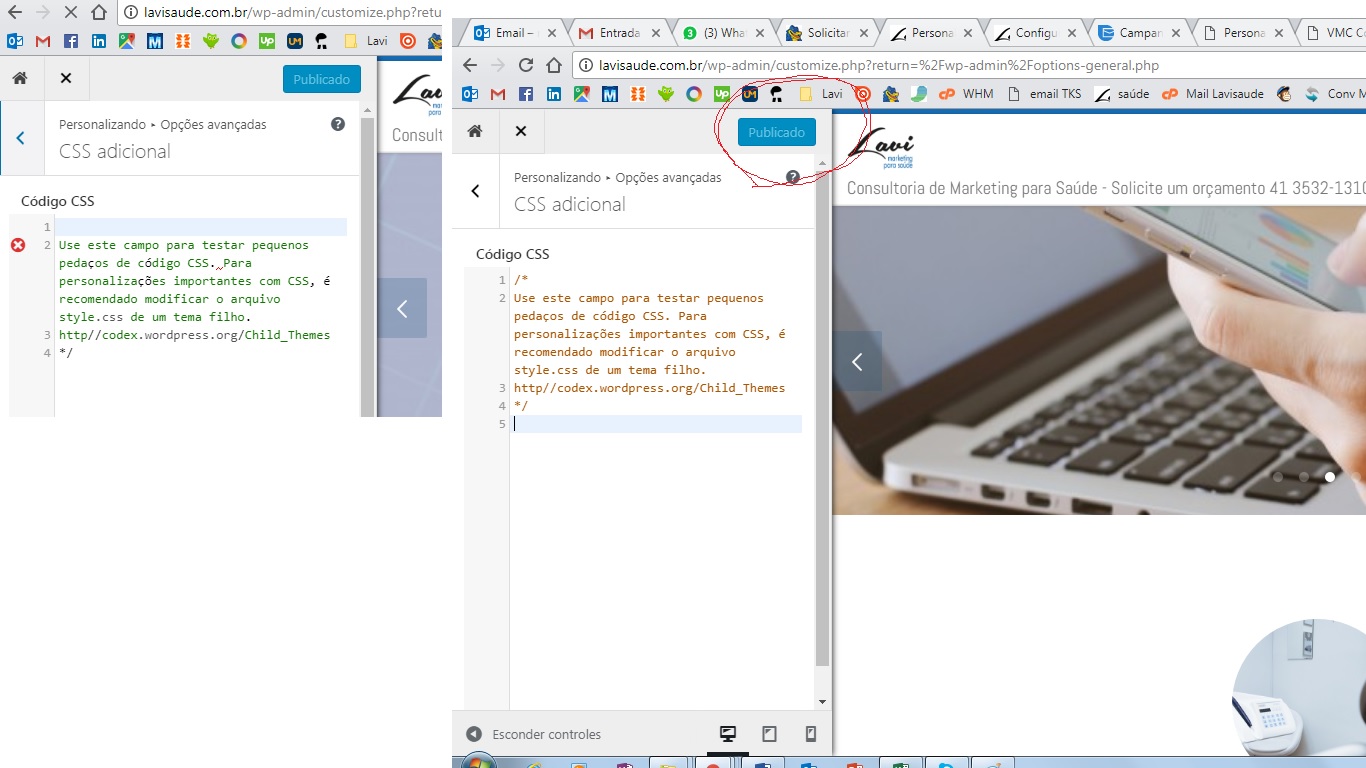Viewport: 1366px width, 768px height.
Task: Switch to mobile preview mode
Action: [811, 734]
